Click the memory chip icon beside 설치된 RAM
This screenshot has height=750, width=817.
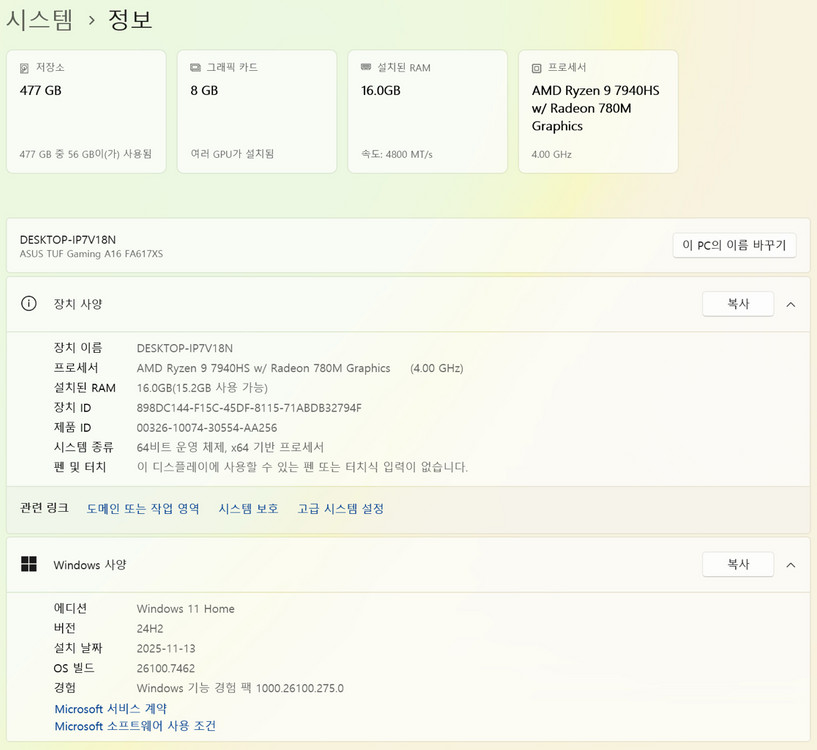pos(366,68)
